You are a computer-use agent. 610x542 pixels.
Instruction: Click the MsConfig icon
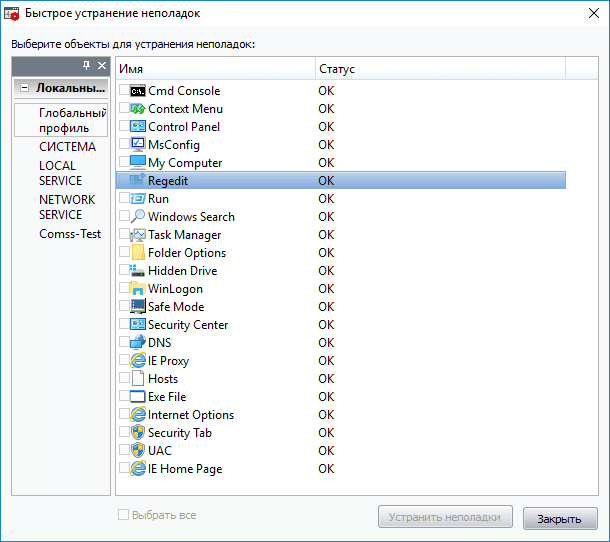[x=138, y=145]
